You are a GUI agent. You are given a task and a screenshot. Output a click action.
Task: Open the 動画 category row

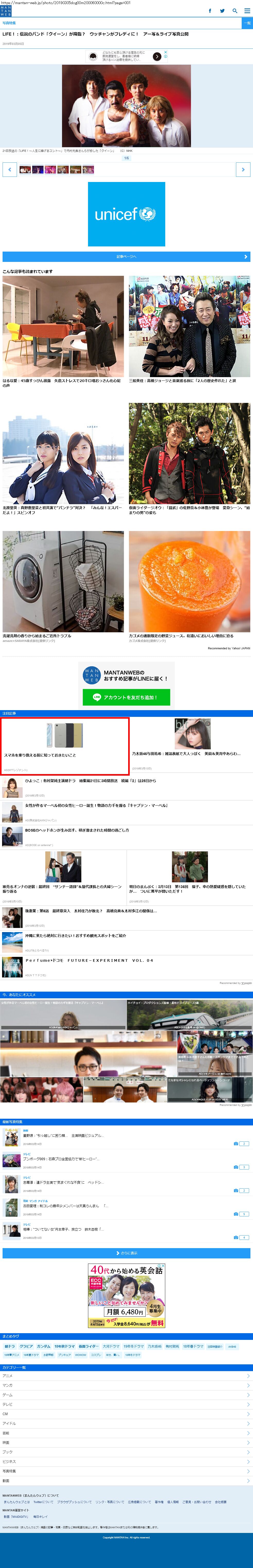pos(127,1480)
